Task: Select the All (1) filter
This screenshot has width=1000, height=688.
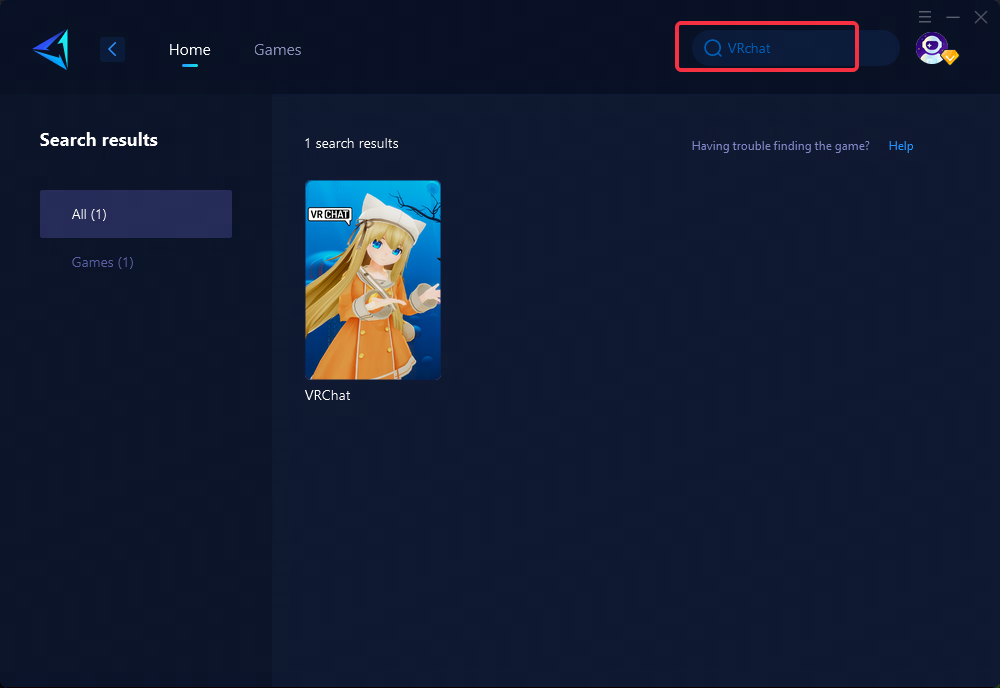Action: tap(136, 214)
